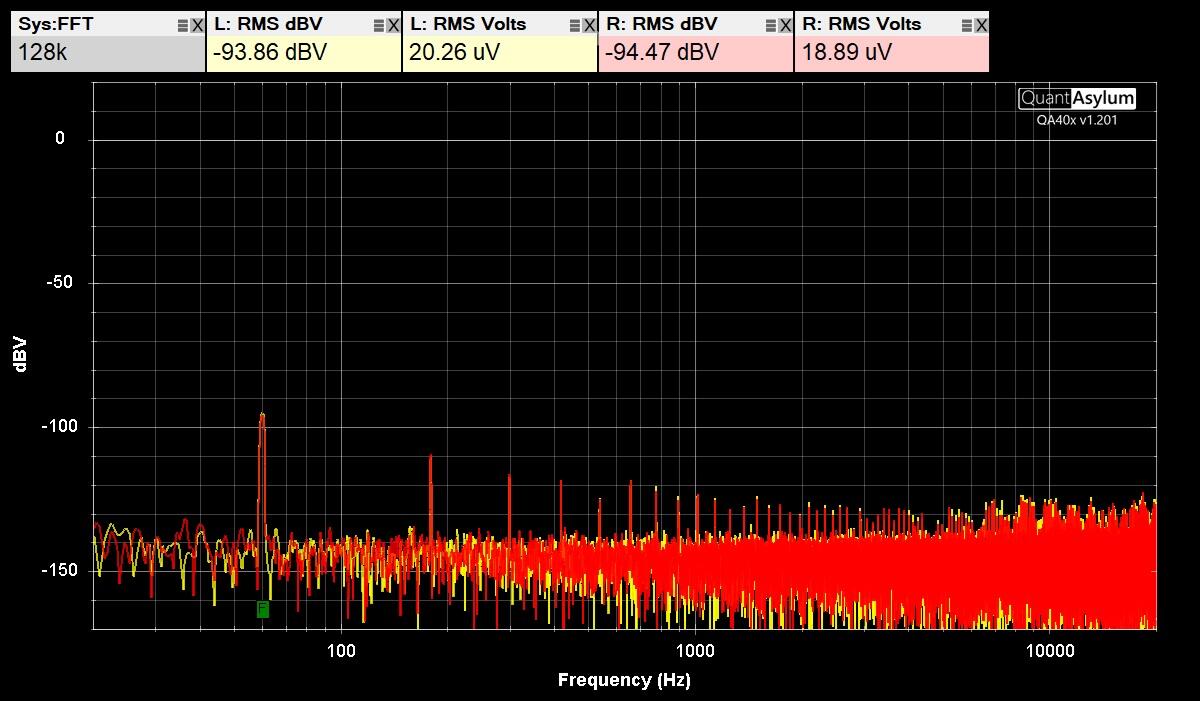Image resolution: width=1200 pixels, height=701 pixels.
Task: Select the 18.89 uV right reading
Action: 846,53
